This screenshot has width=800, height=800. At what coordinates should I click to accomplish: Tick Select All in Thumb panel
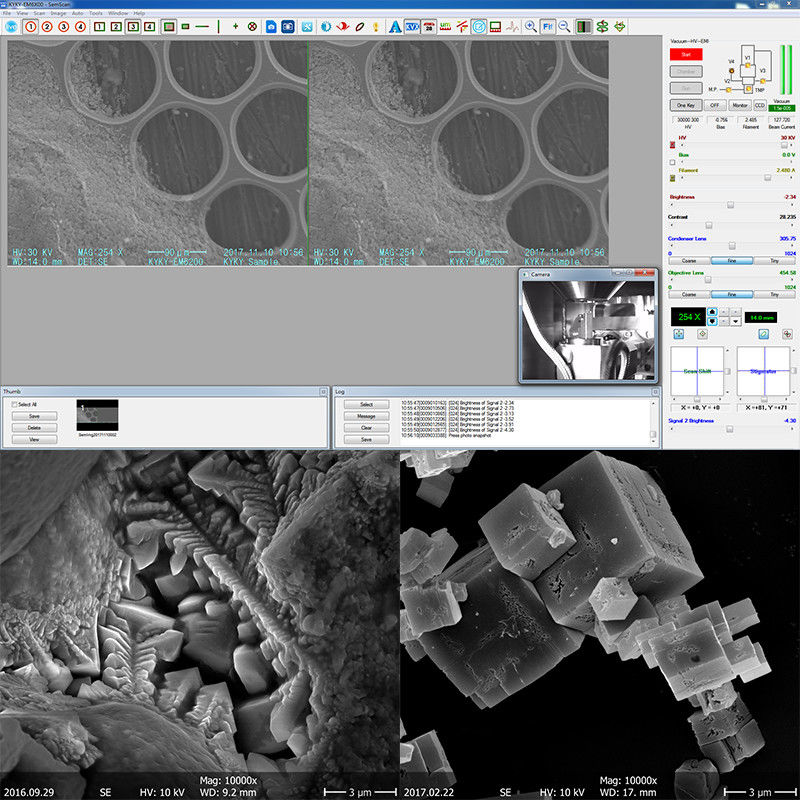(14, 405)
